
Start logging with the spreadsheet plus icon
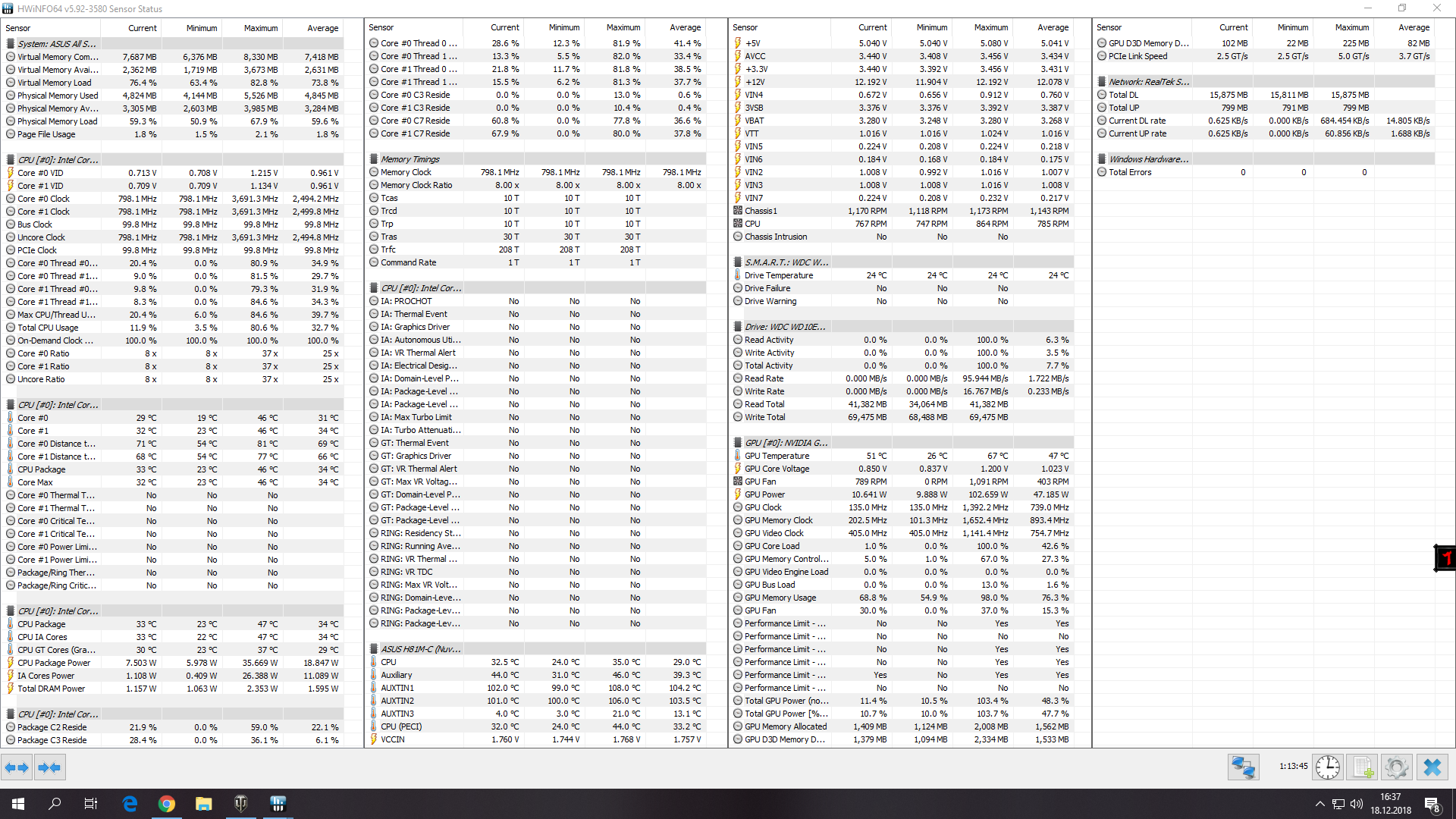click(x=1363, y=767)
